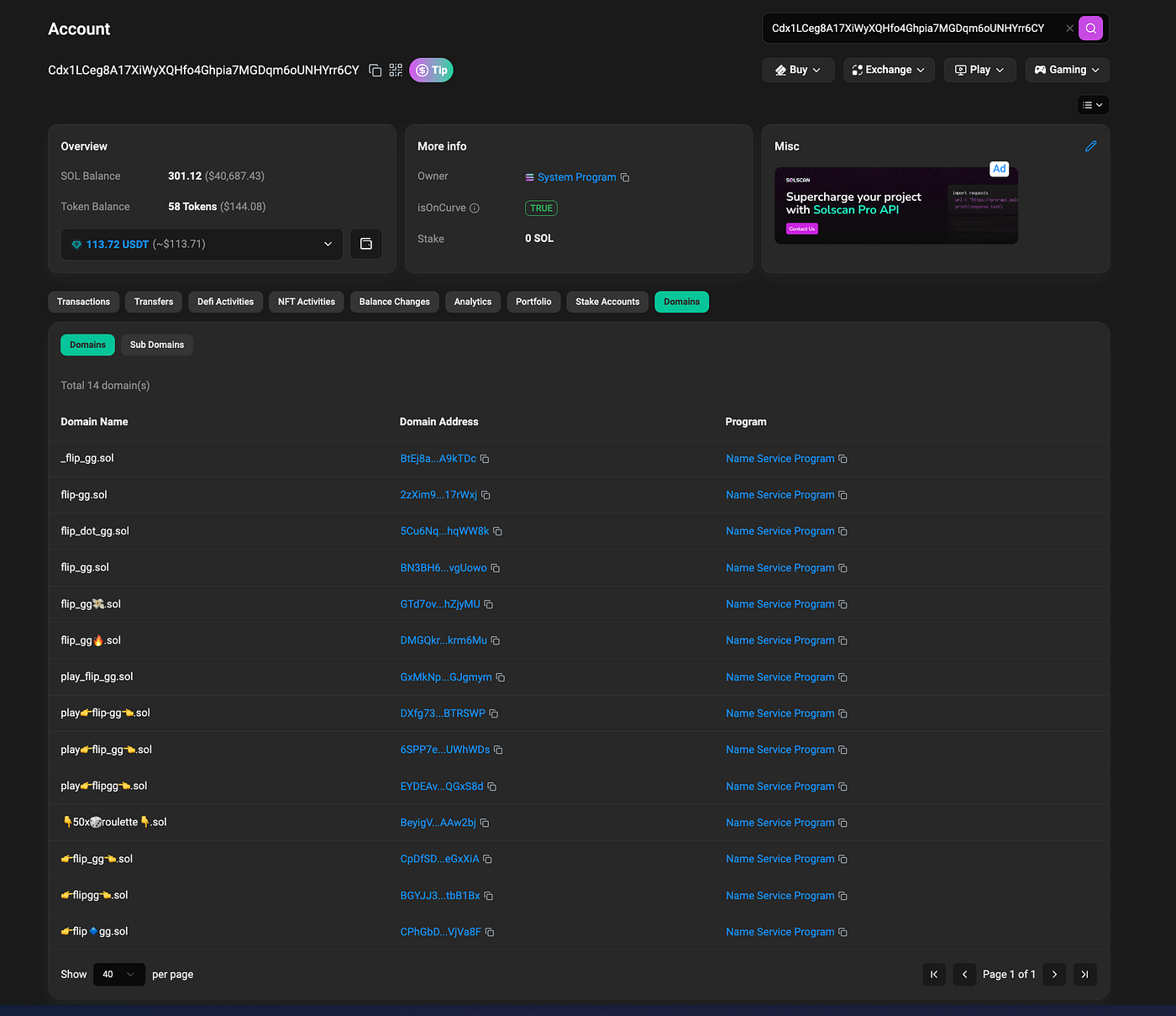
Task: Open the System Program owner link
Action: [576, 177]
